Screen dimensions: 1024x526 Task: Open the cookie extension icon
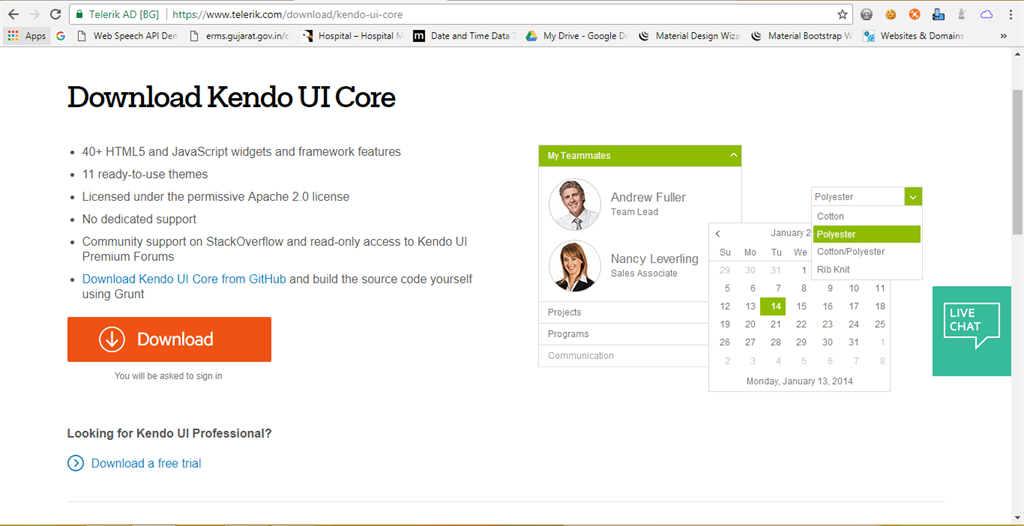click(x=890, y=14)
